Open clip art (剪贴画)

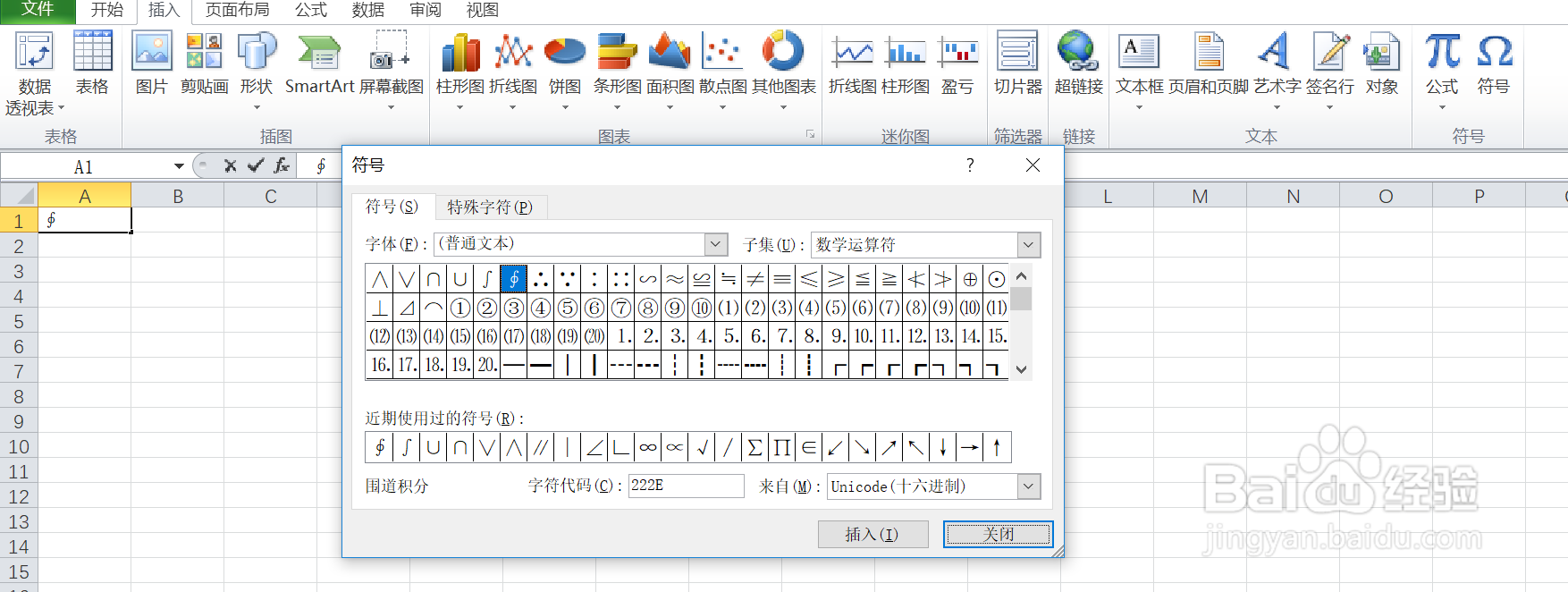point(204,64)
